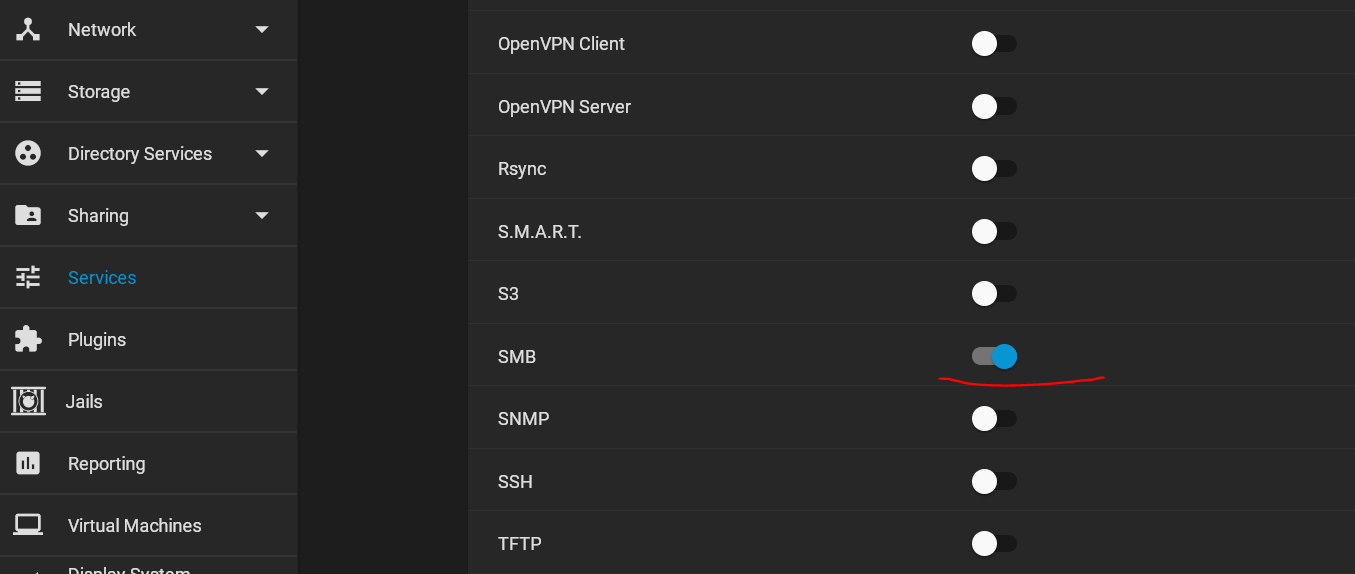The image size is (1355, 574).
Task: Turn on the OpenVPN Server toggle
Action: (x=994, y=106)
